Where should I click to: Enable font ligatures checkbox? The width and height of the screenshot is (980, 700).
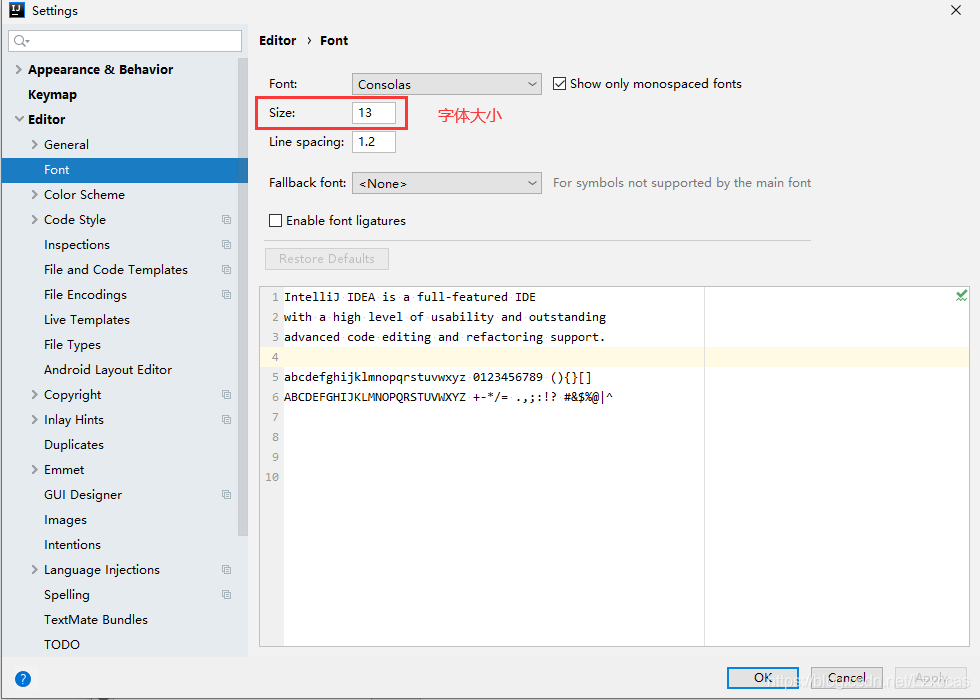pos(275,221)
